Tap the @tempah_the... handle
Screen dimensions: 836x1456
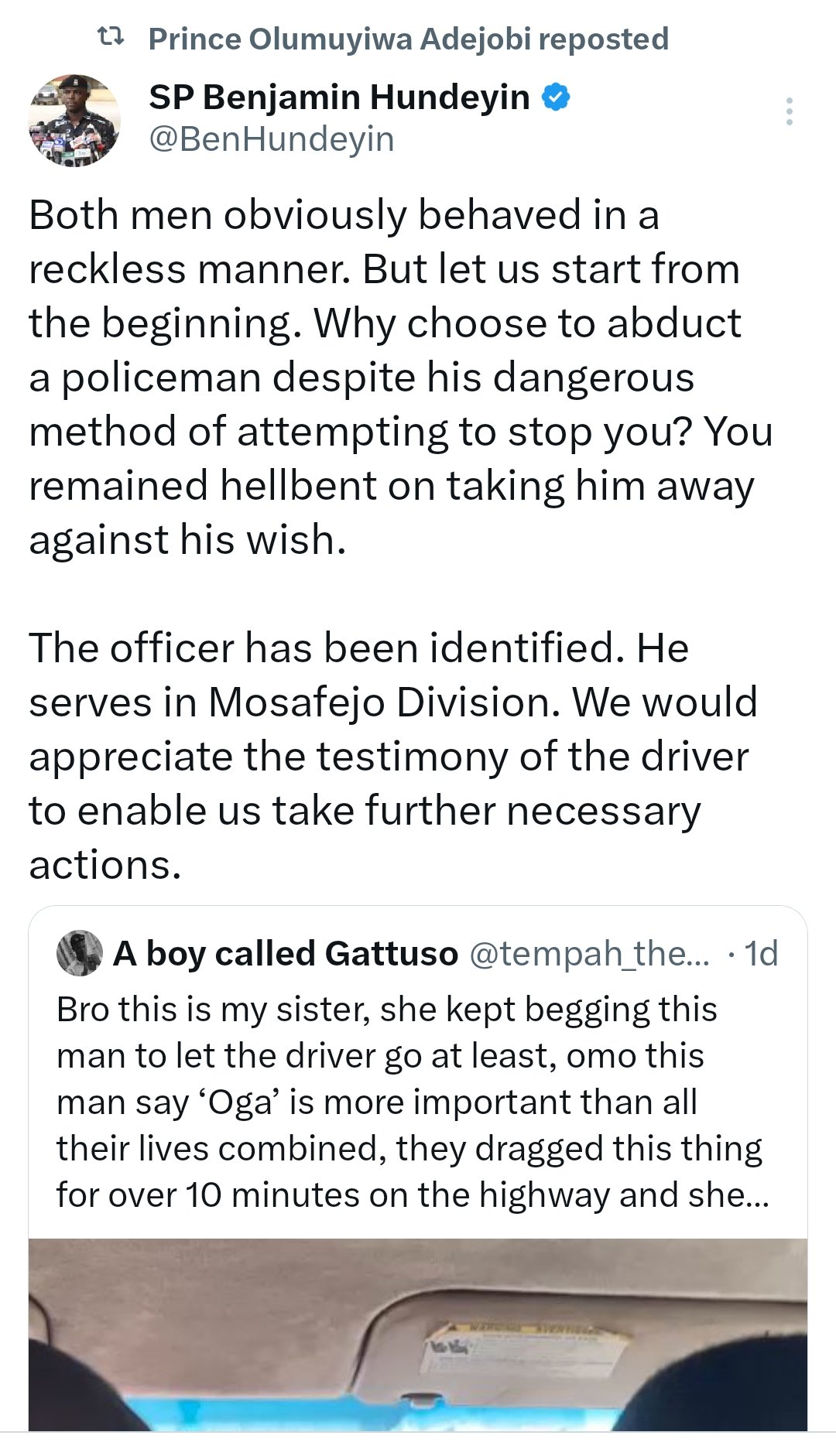pos(589,954)
